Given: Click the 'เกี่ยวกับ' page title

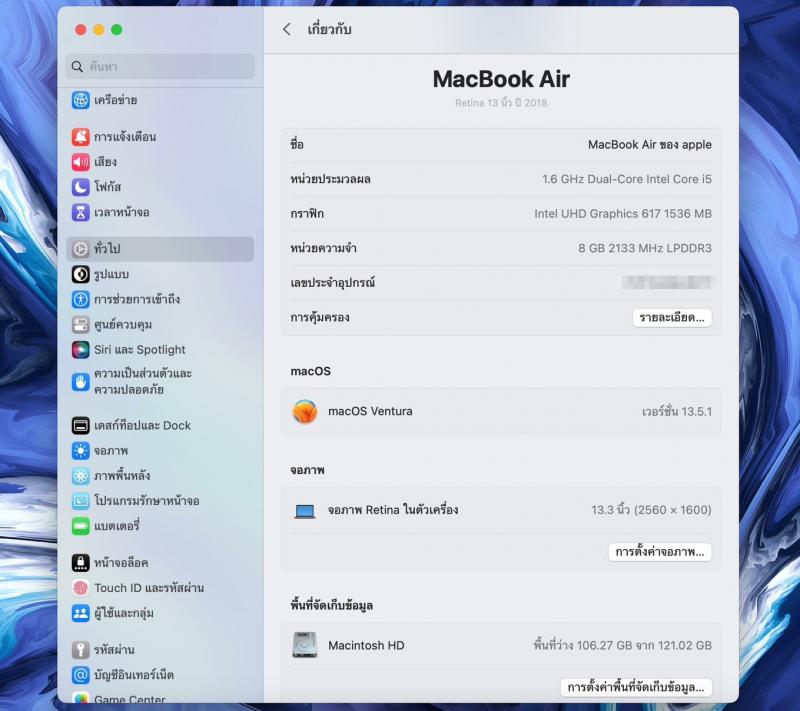Looking at the screenshot, I should [329, 30].
